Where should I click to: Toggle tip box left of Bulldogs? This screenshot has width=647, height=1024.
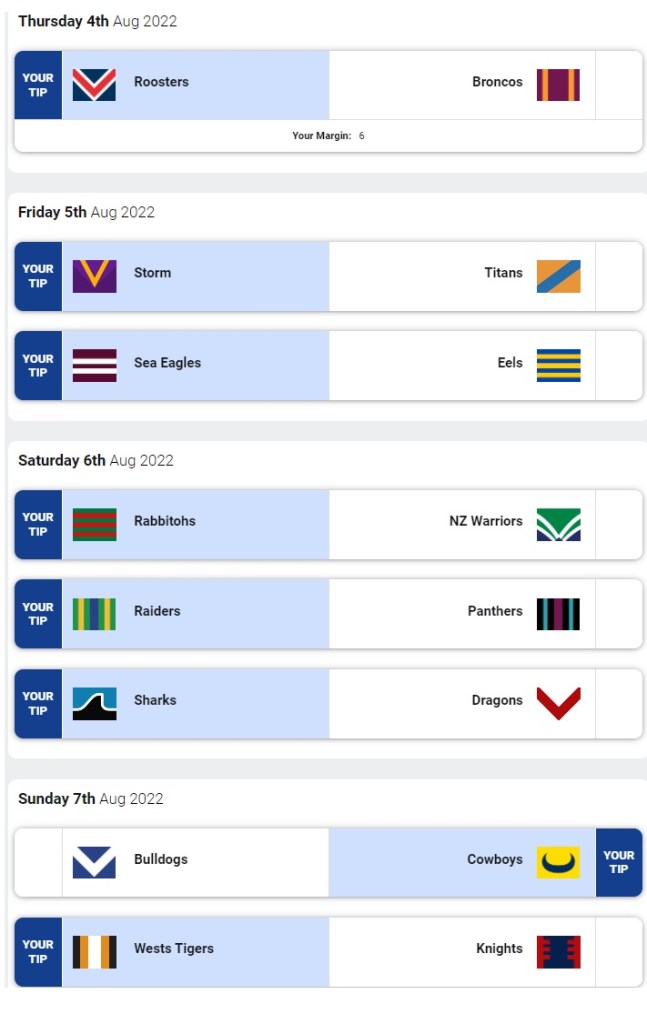click(x=38, y=862)
